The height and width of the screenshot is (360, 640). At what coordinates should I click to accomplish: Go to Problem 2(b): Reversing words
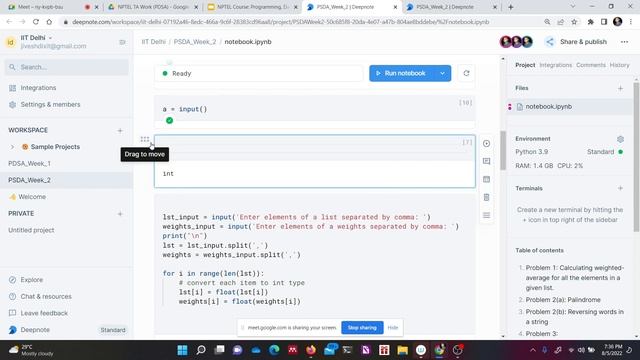(x=574, y=317)
